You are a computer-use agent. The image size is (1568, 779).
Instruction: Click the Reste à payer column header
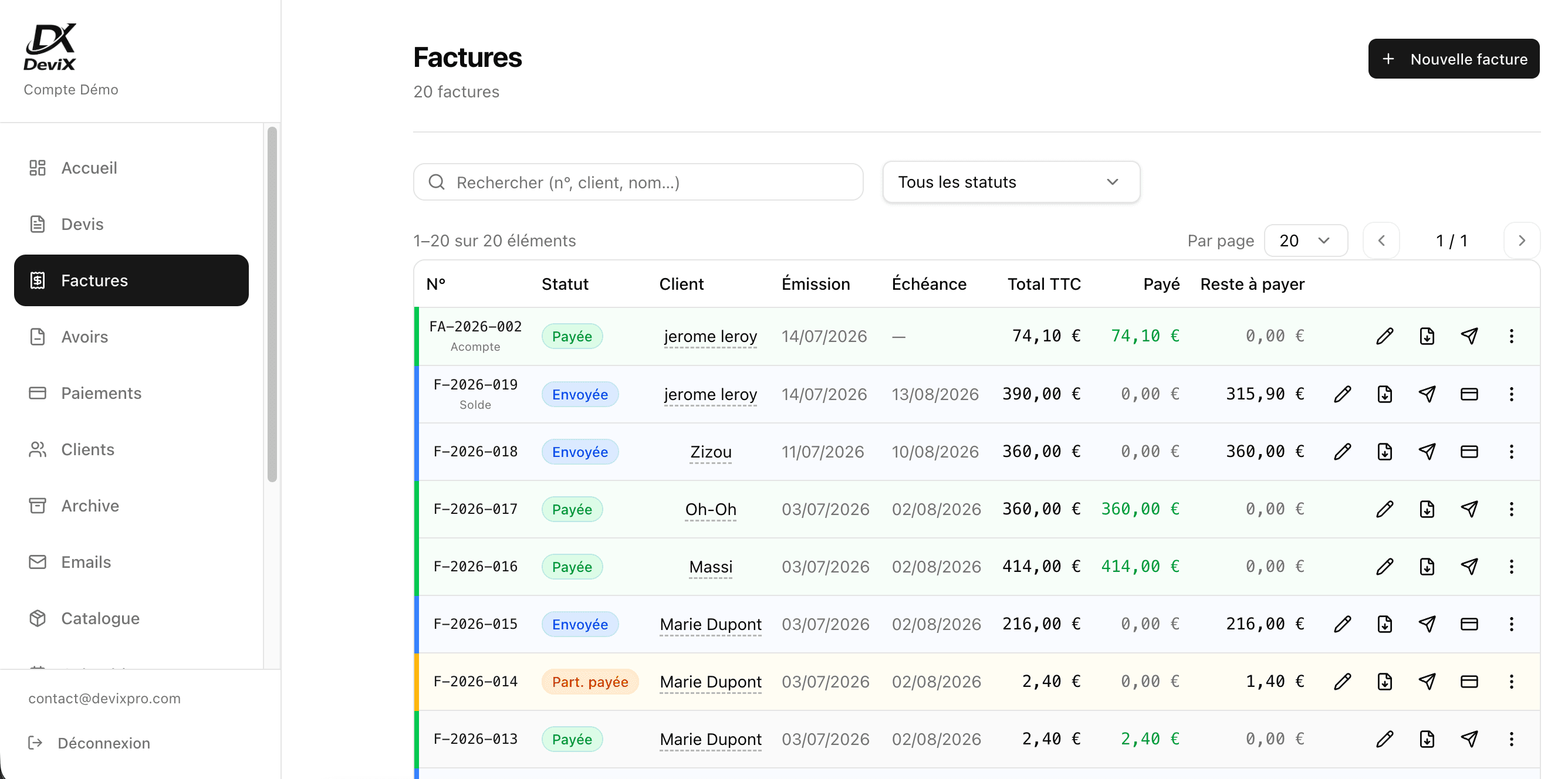[1252, 284]
